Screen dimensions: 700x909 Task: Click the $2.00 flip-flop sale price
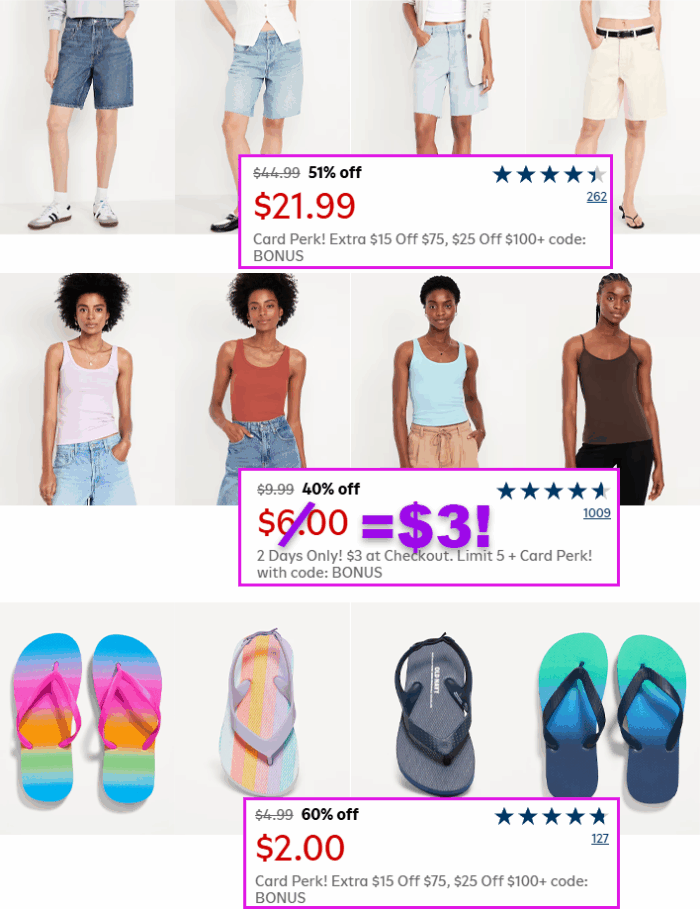click(x=300, y=848)
